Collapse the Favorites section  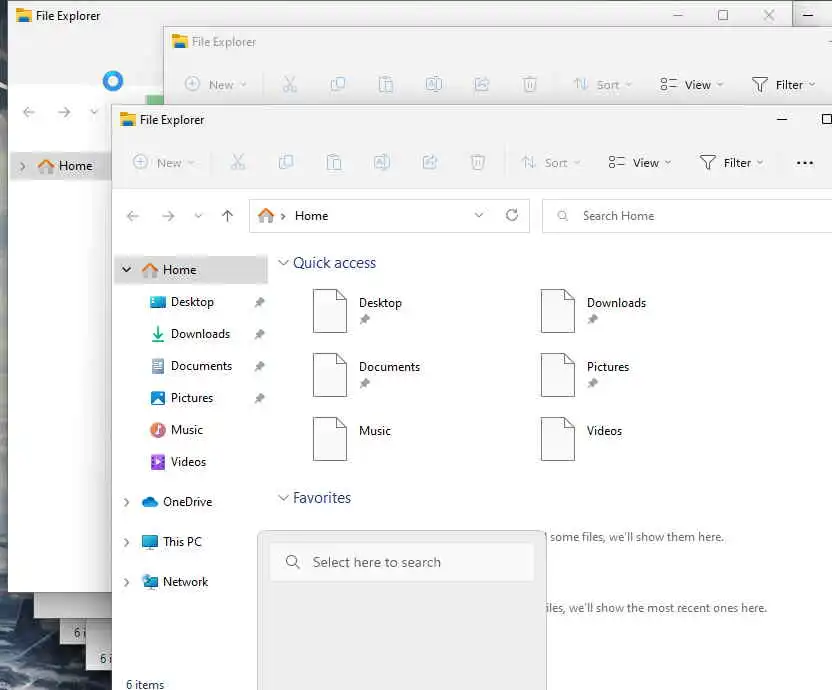point(283,498)
